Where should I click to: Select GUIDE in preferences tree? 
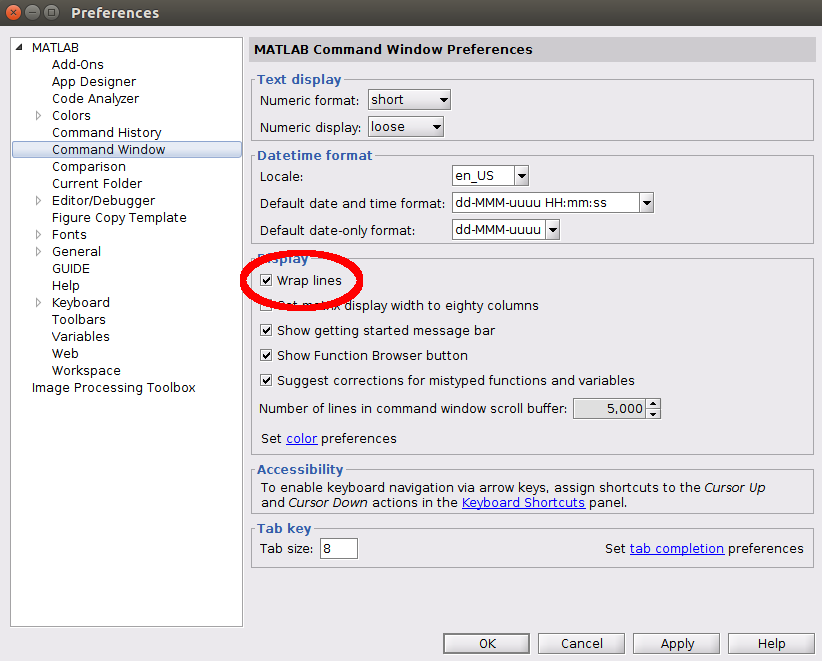[71, 268]
